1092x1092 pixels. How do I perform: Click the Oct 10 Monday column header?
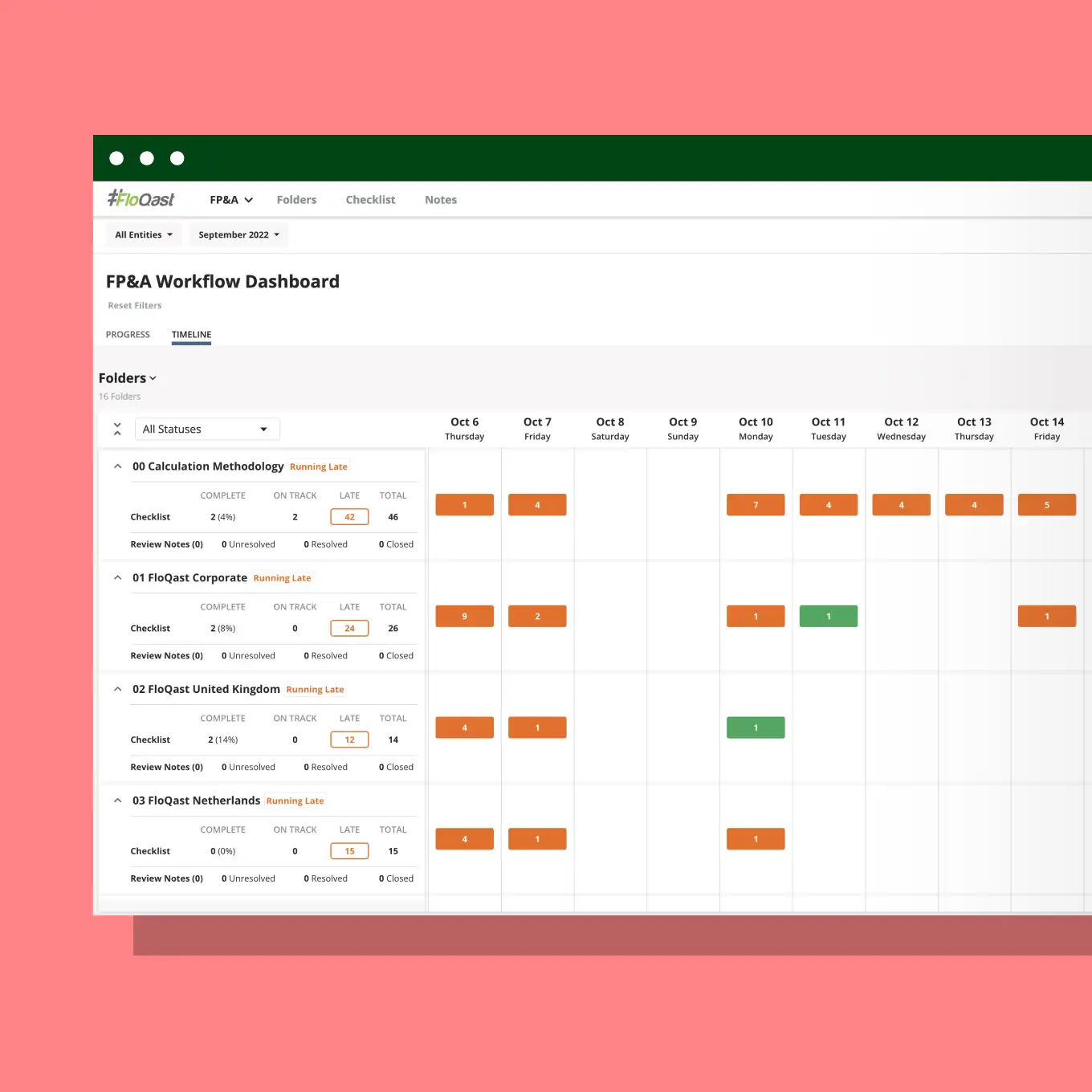(756, 429)
